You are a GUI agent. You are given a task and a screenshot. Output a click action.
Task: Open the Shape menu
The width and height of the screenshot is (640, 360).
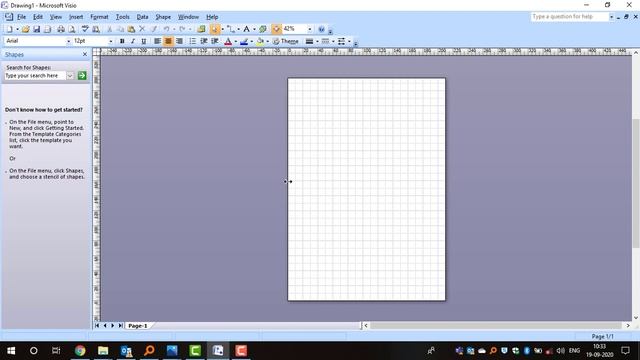(x=163, y=17)
